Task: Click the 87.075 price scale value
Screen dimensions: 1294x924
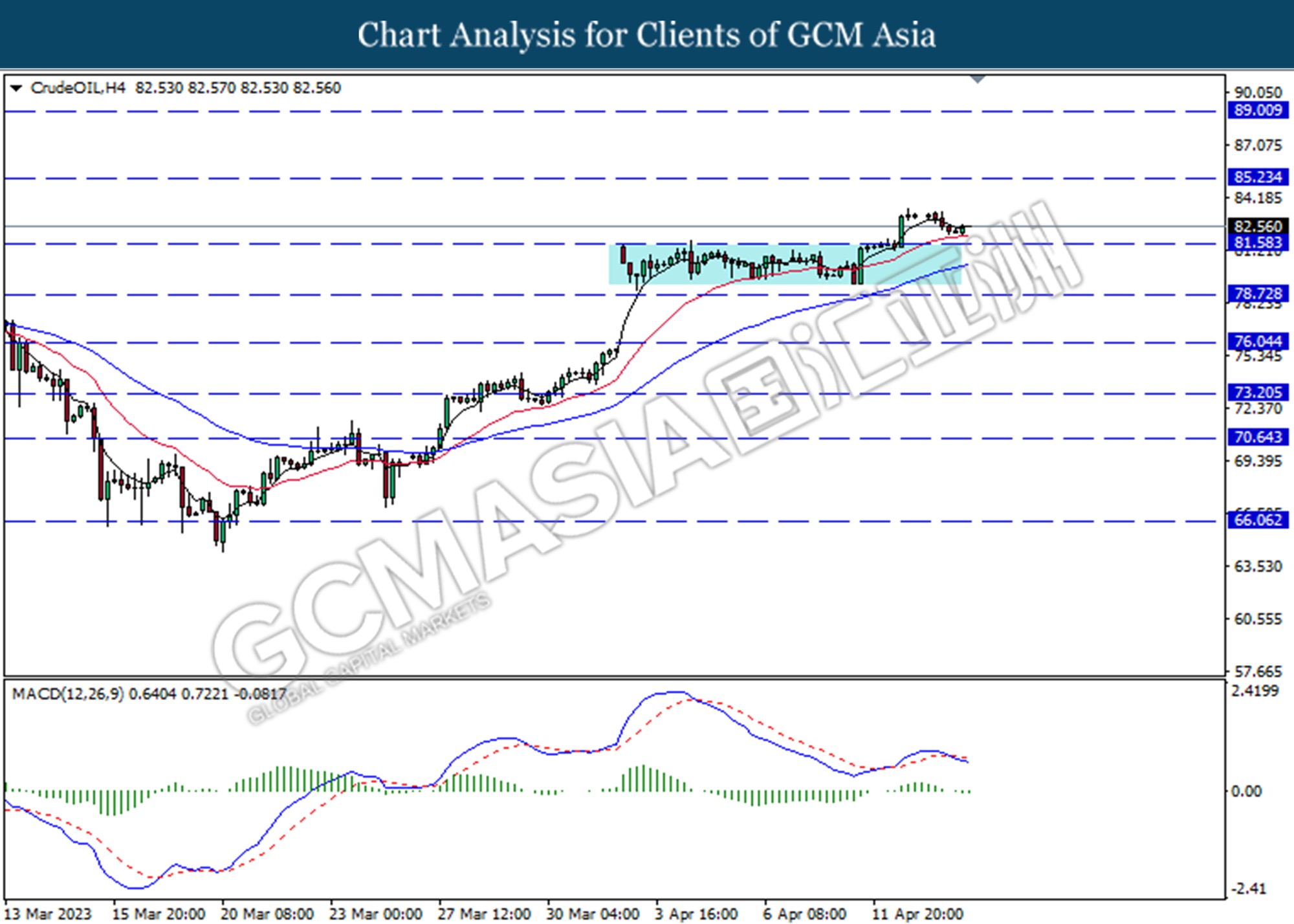Action: click(1258, 145)
